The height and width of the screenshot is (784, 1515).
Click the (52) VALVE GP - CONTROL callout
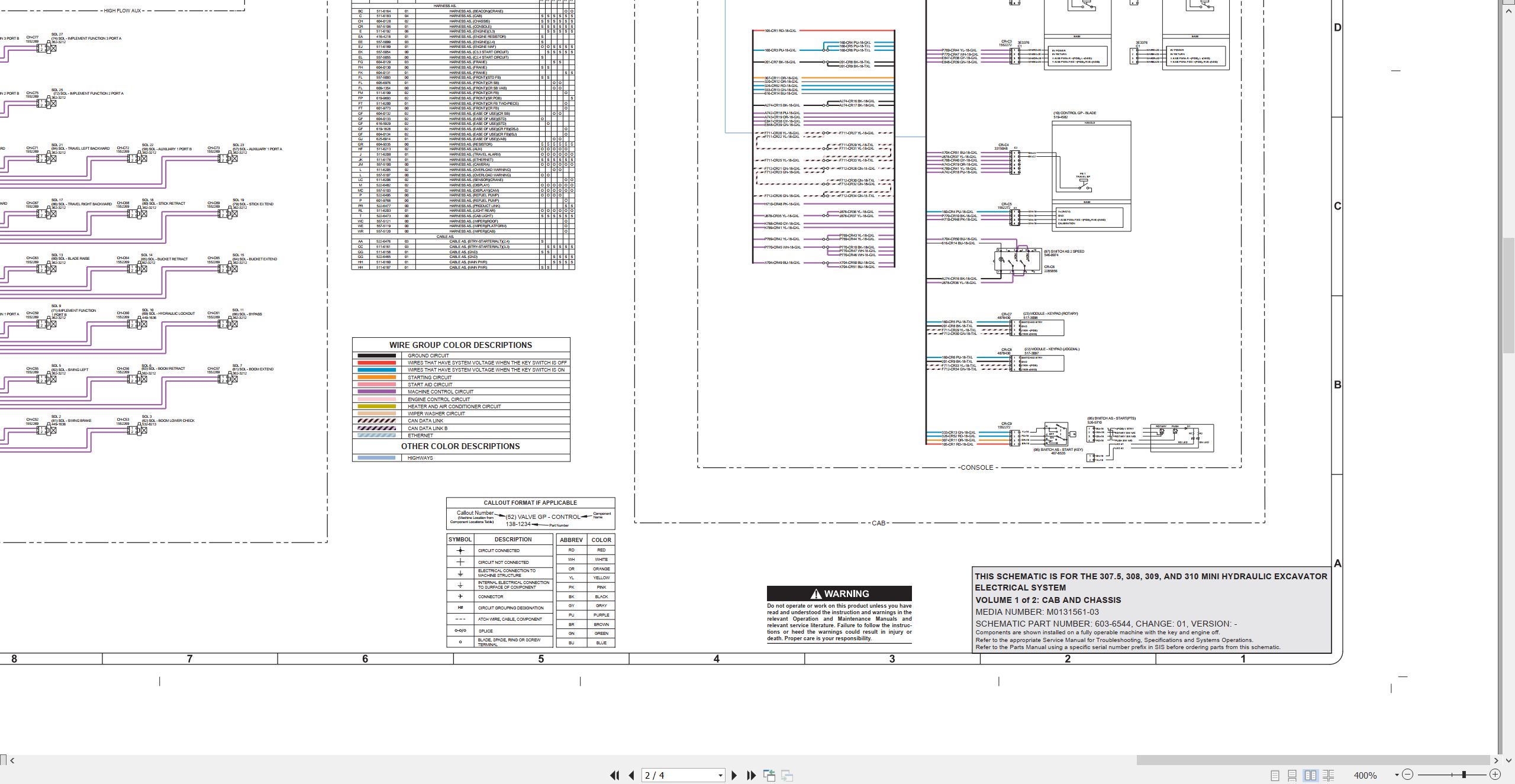(543, 517)
